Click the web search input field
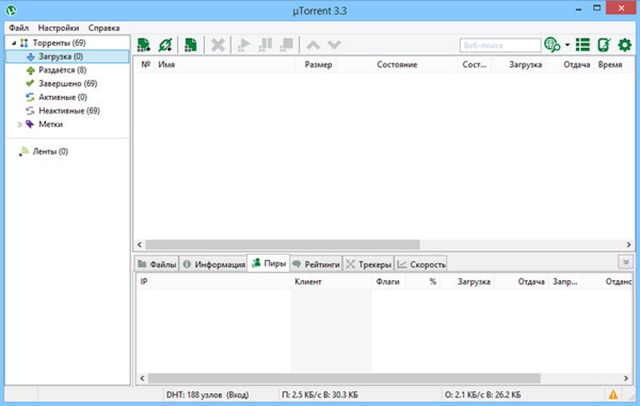Image resolution: width=640 pixels, height=406 pixels. click(x=500, y=45)
